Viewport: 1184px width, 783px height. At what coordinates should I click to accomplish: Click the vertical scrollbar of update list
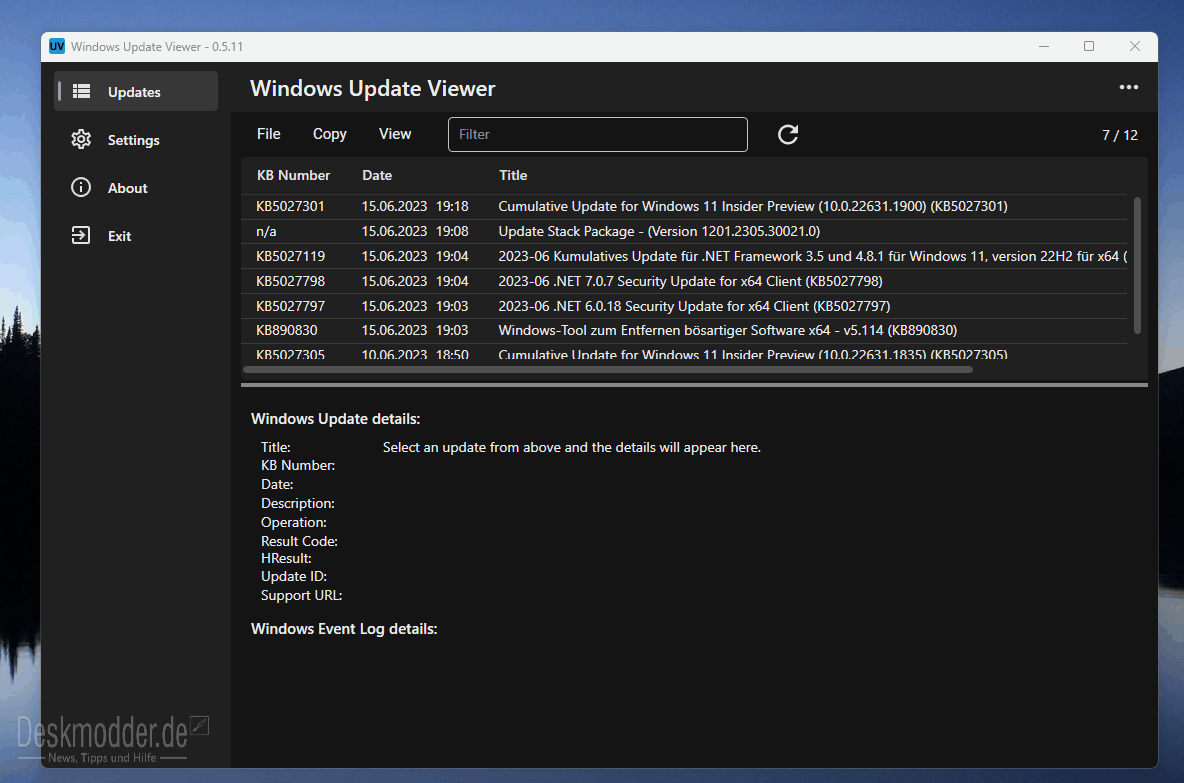tap(1136, 265)
